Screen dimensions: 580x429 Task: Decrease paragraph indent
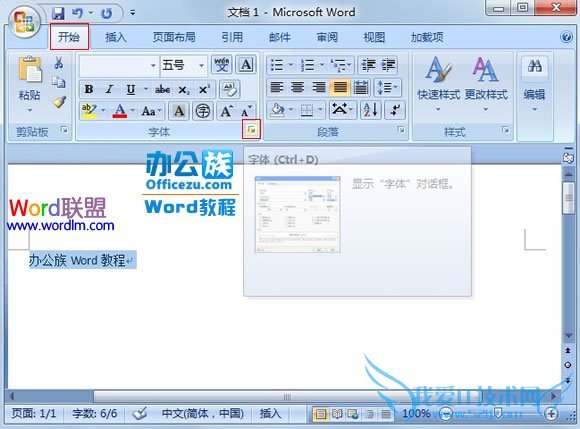click(x=369, y=65)
